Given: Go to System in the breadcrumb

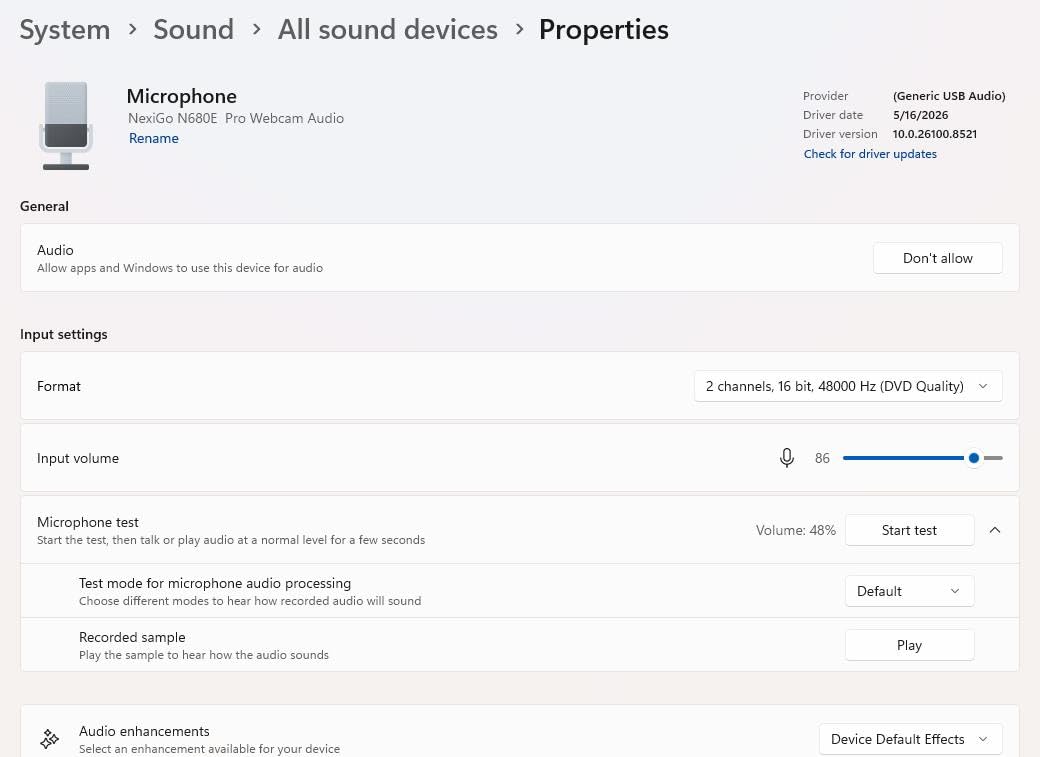Looking at the screenshot, I should click(x=65, y=30).
